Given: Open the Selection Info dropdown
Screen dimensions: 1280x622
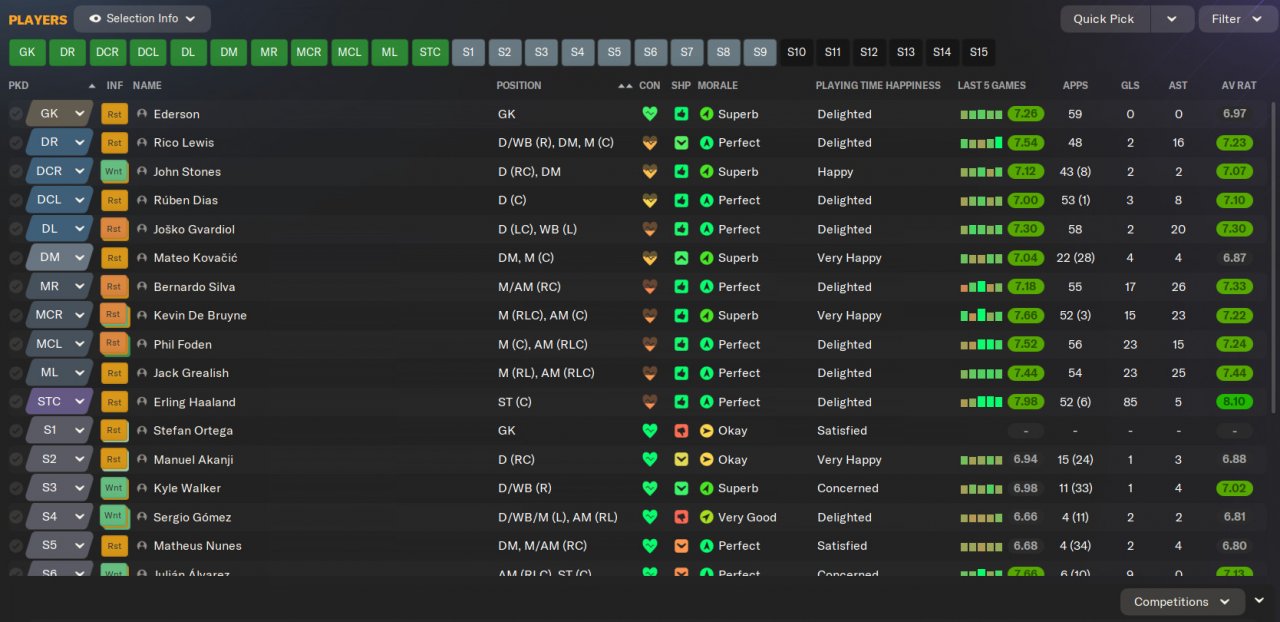Looking at the screenshot, I should pyautogui.click(x=142, y=18).
